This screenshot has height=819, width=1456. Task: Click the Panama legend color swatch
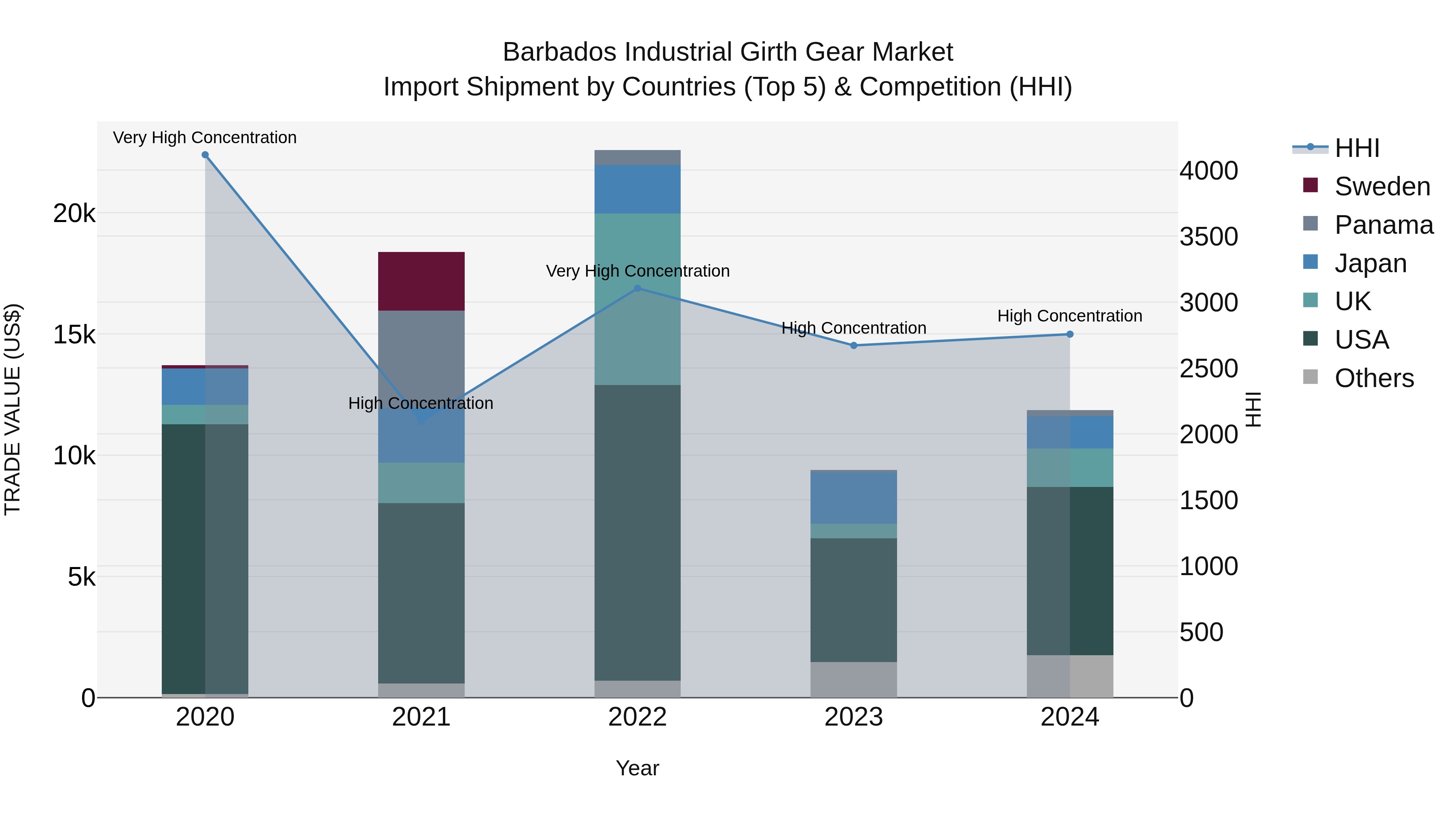1310,223
